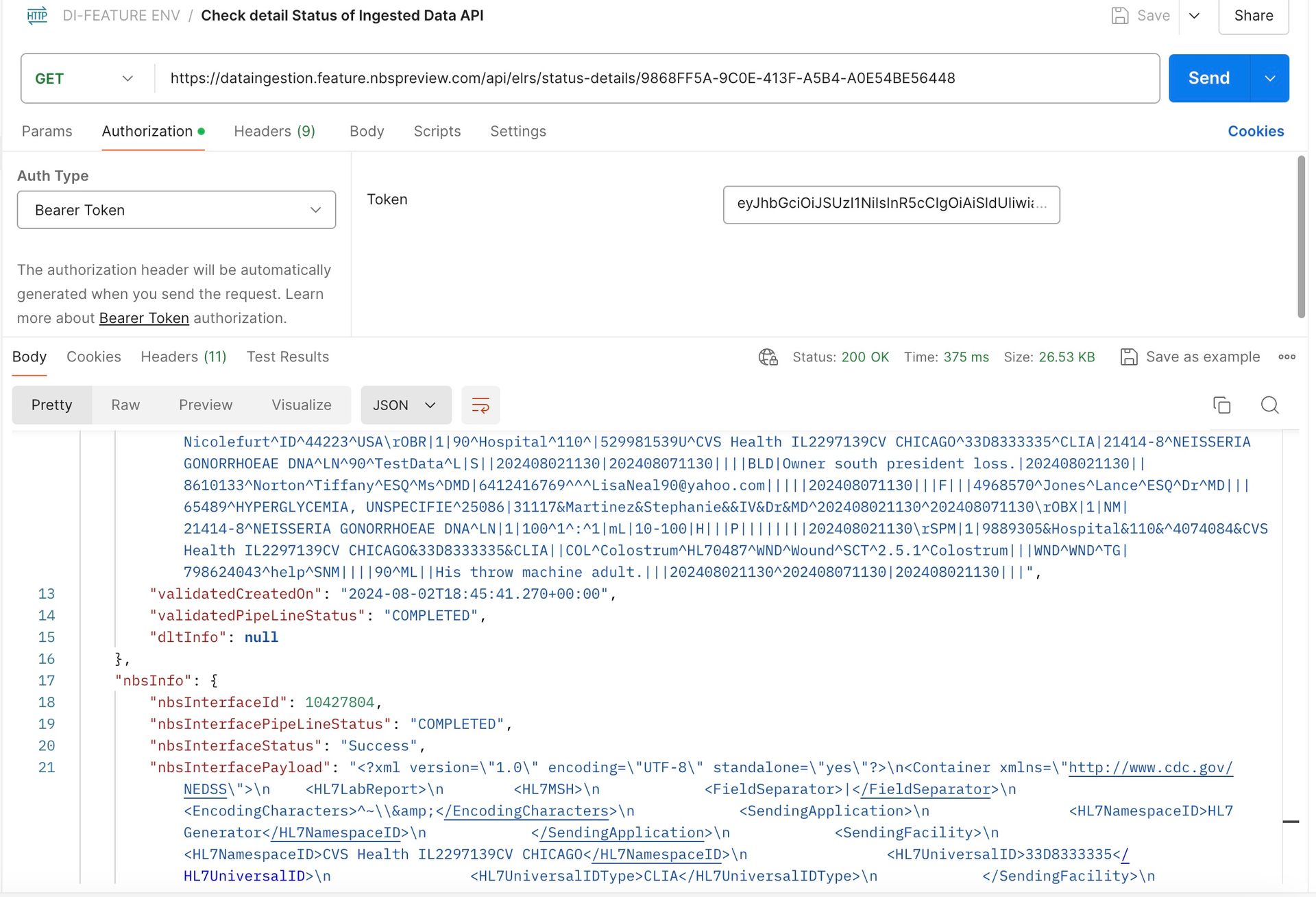Open the Scripts tab
This screenshot has width=1316, height=897.
(x=437, y=131)
